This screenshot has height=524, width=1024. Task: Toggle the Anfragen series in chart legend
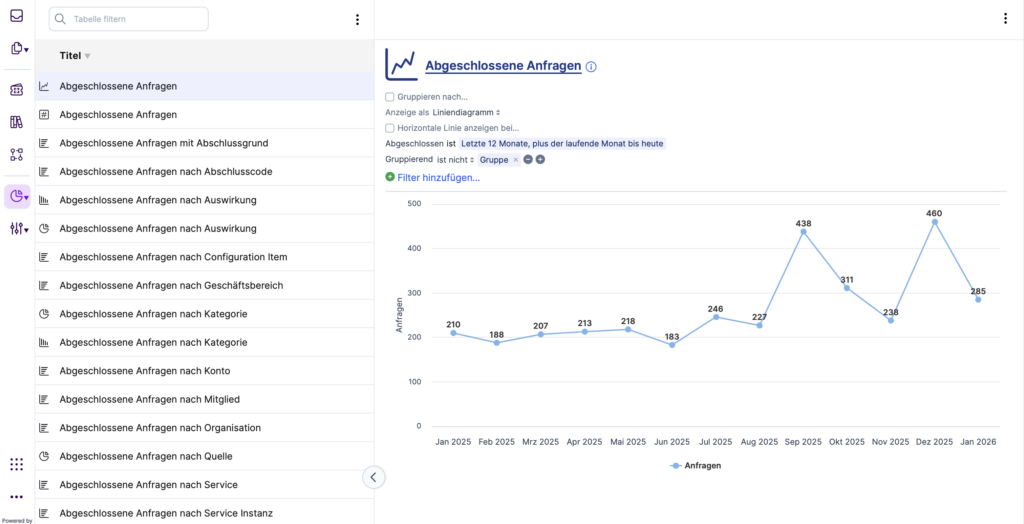(x=696, y=465)
